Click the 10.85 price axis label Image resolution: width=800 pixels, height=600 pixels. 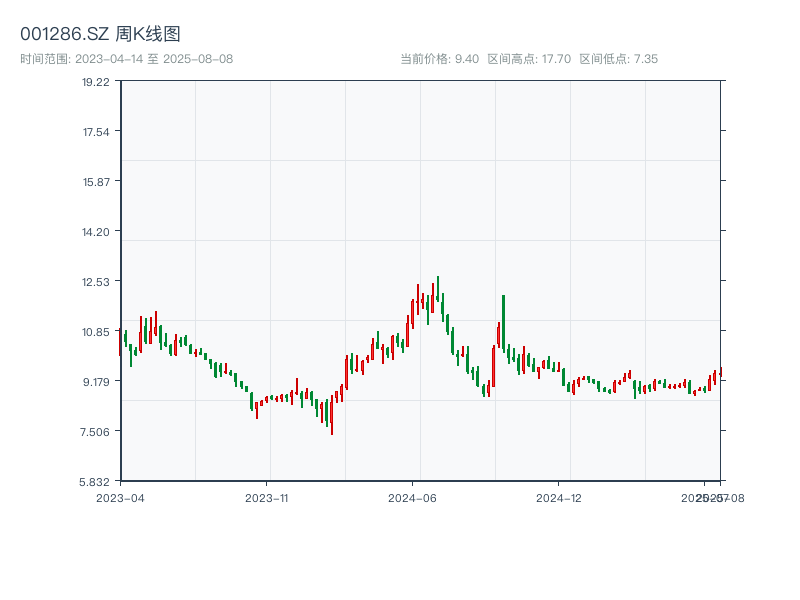click(x=96, y=332)
